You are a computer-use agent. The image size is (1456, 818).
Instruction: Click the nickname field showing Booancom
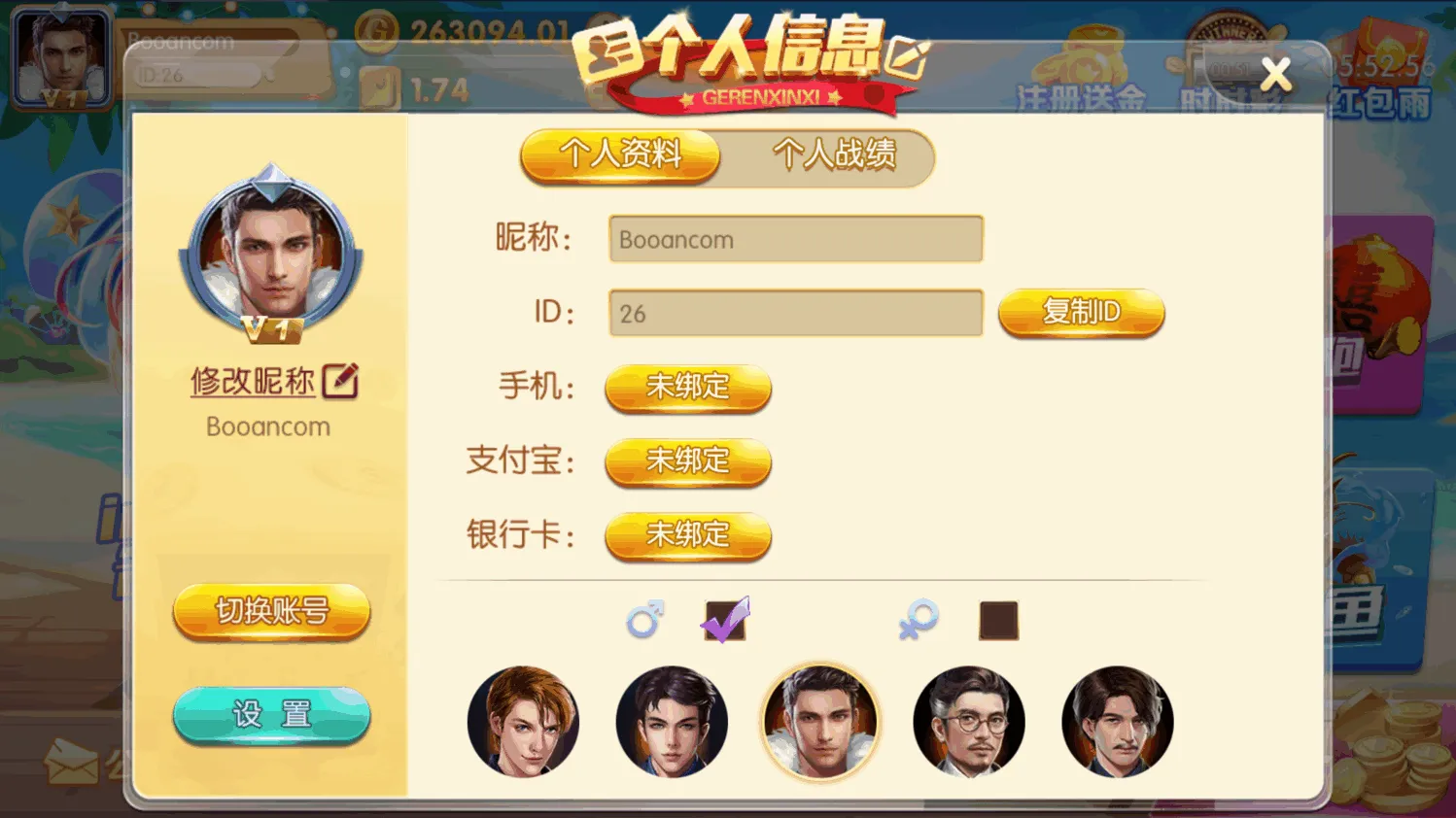(x=796, y=239)
